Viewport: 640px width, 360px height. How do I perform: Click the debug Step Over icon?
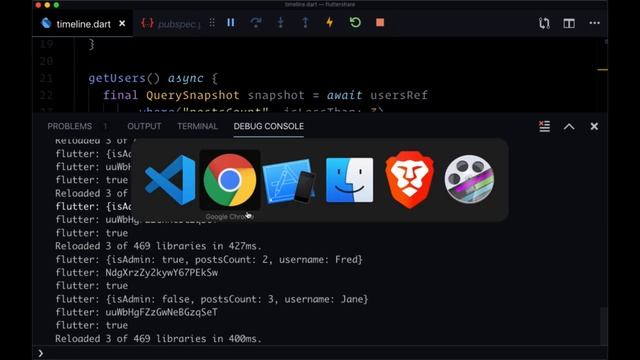pos(256,23)
